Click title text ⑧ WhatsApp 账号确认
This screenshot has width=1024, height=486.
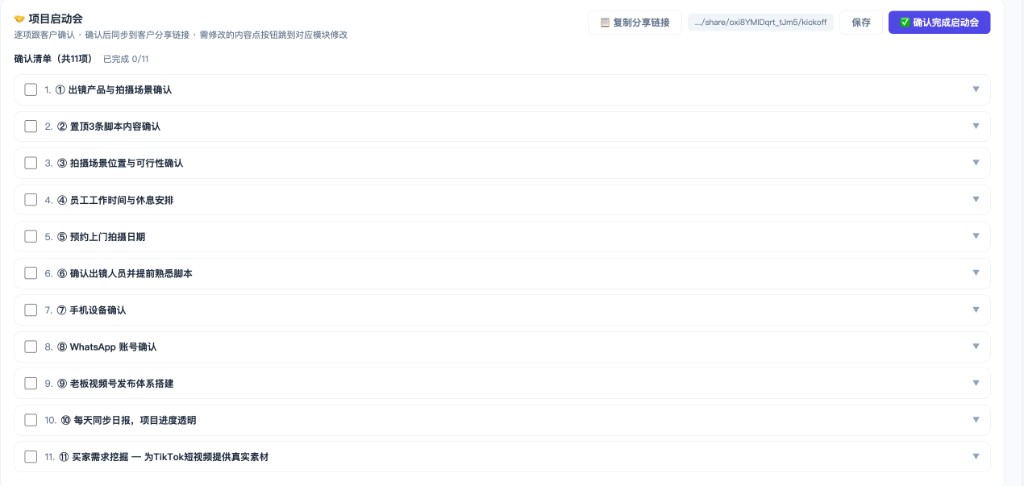pos(107,347)
